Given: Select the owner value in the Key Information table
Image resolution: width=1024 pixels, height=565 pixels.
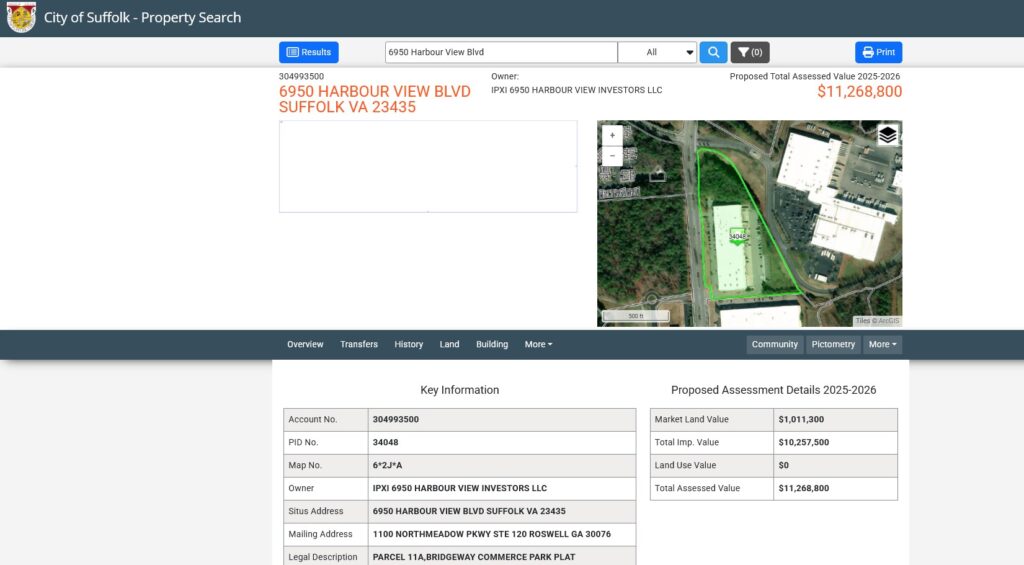Looking at the screenshot, I should (x=460, y=488).
